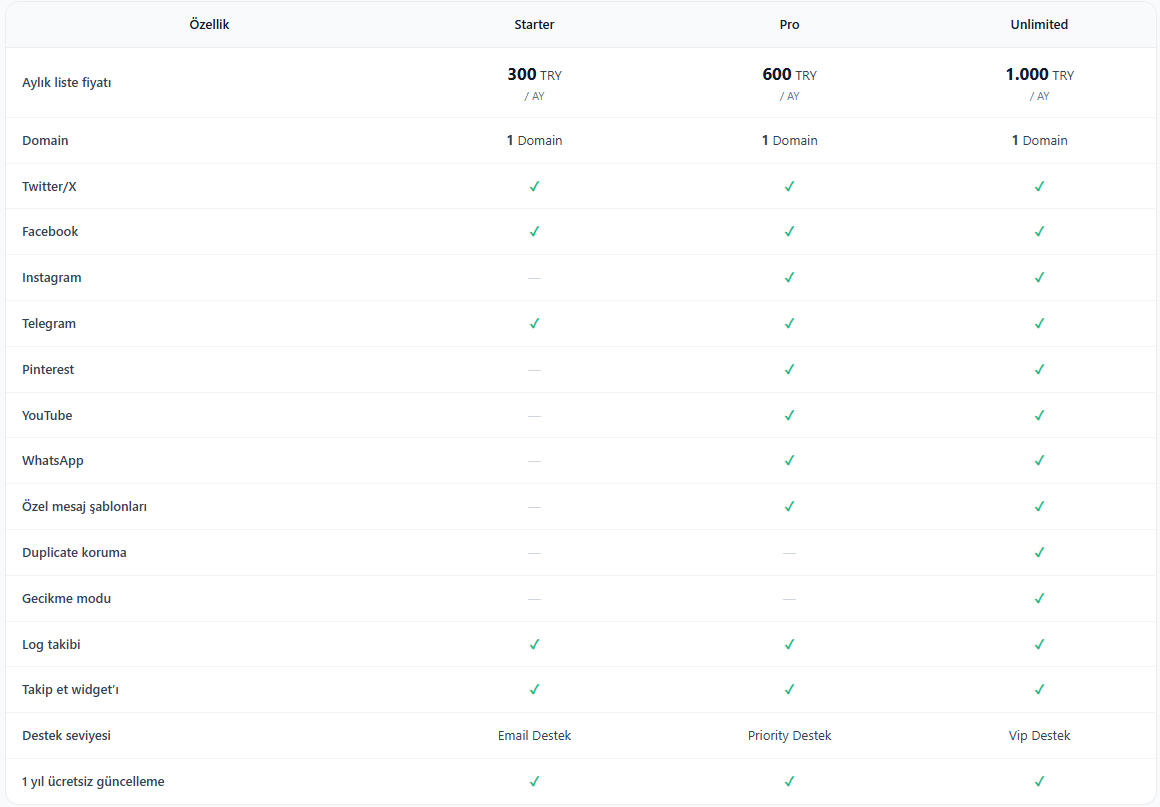Click the Özel mesaj şablonları row label

(x=84, y=507)
